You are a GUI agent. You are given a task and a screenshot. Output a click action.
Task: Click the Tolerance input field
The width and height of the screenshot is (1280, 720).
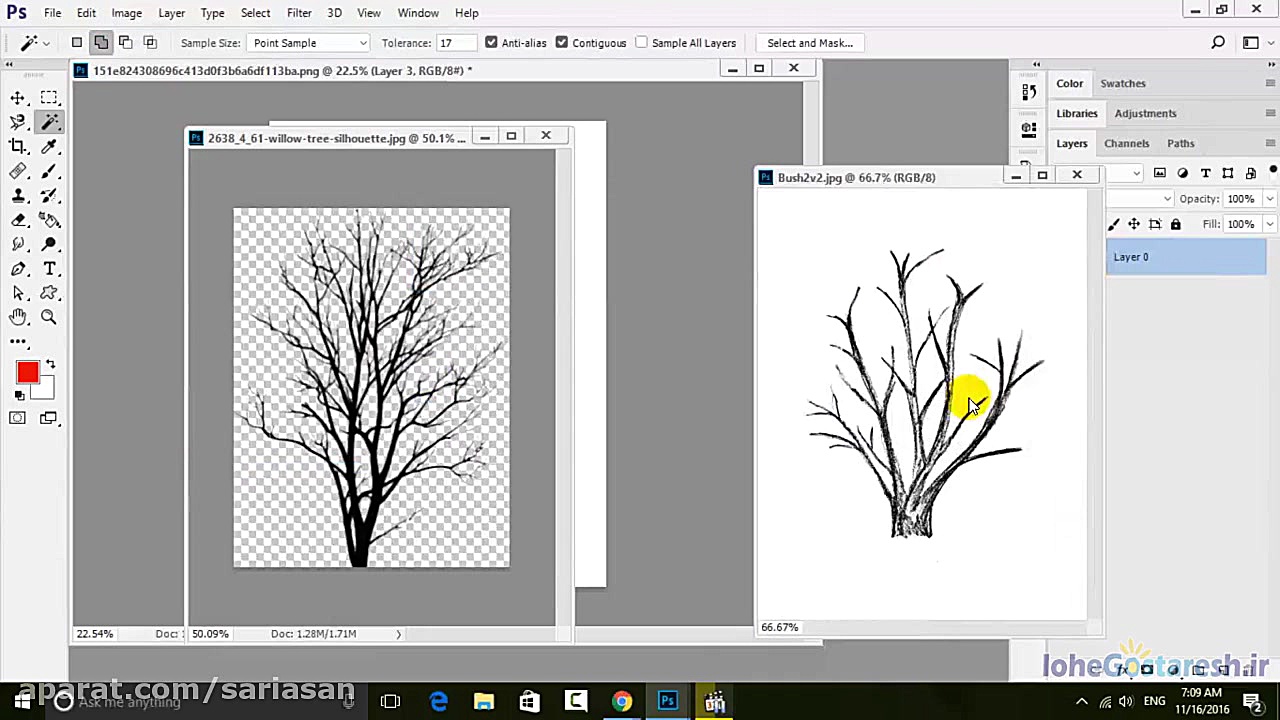pyautogui.click(x=456, y=43)
